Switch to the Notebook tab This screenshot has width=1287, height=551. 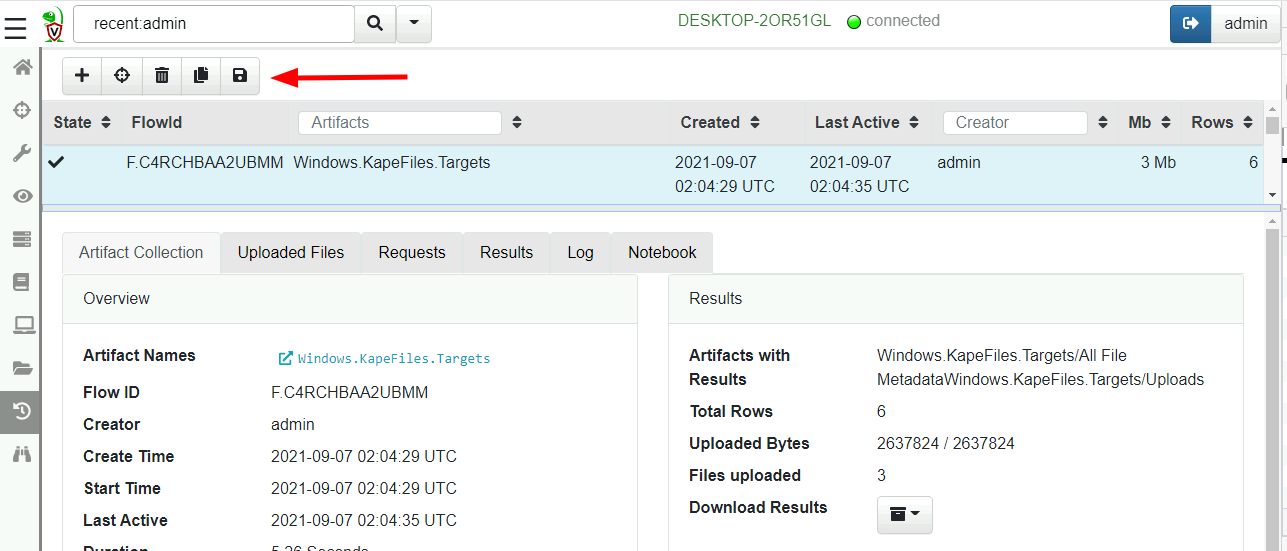(x=662, y=253)
